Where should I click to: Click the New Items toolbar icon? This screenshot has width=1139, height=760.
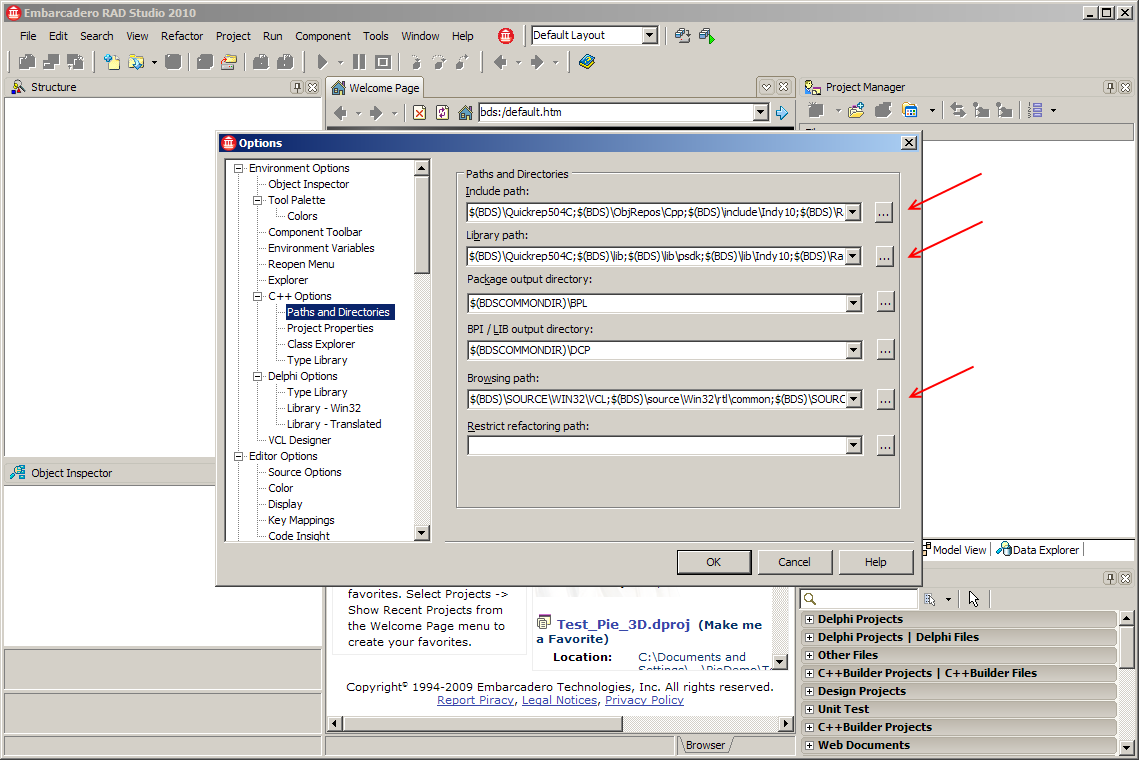[112, 62]
